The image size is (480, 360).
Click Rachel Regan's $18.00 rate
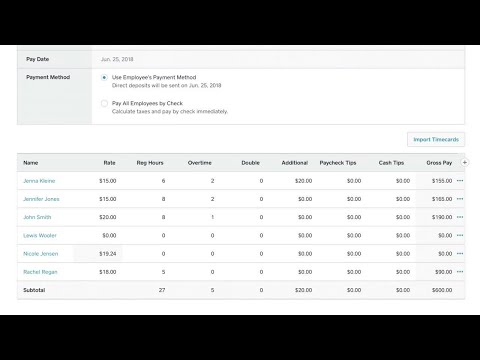tap(108, 272)
